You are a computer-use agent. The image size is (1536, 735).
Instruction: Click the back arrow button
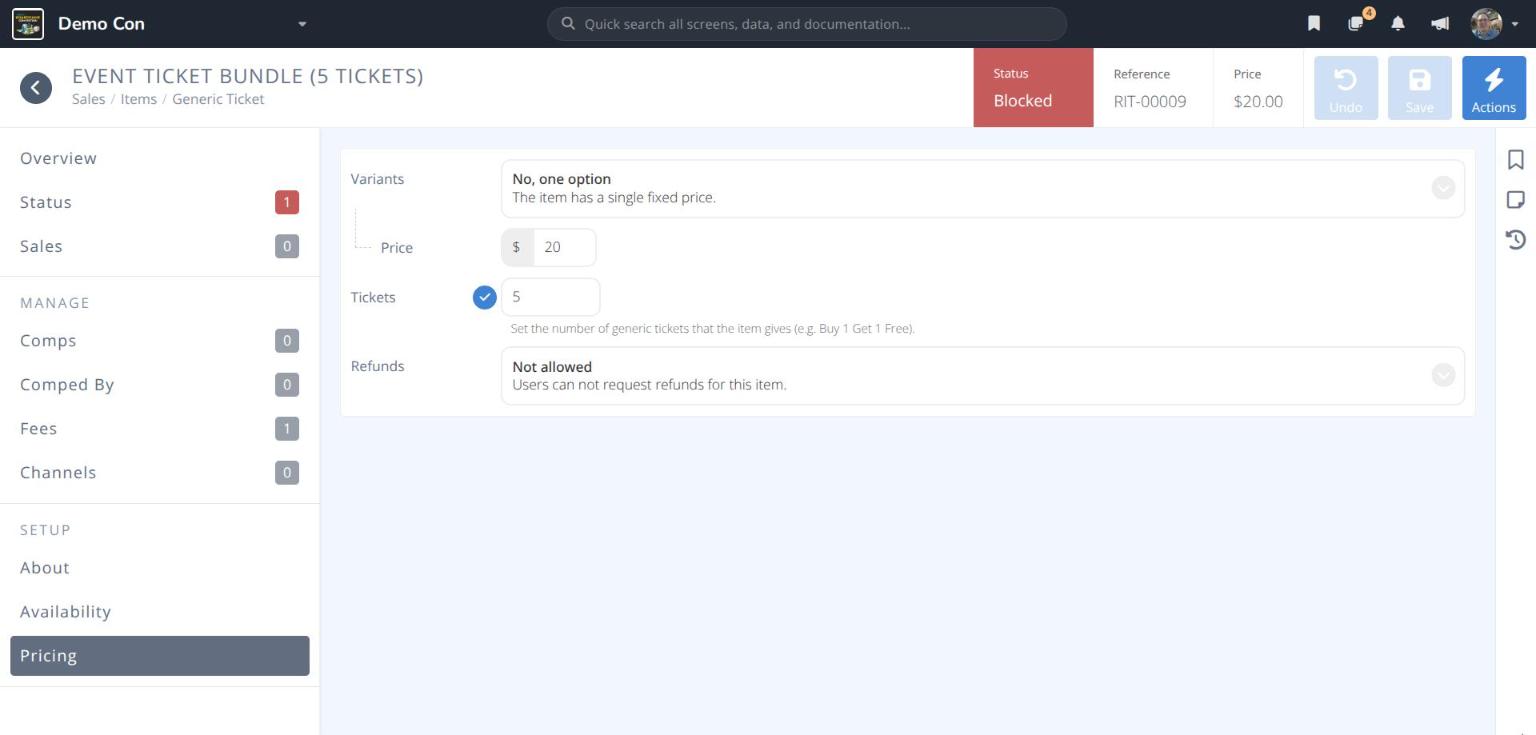pos(36,88)
